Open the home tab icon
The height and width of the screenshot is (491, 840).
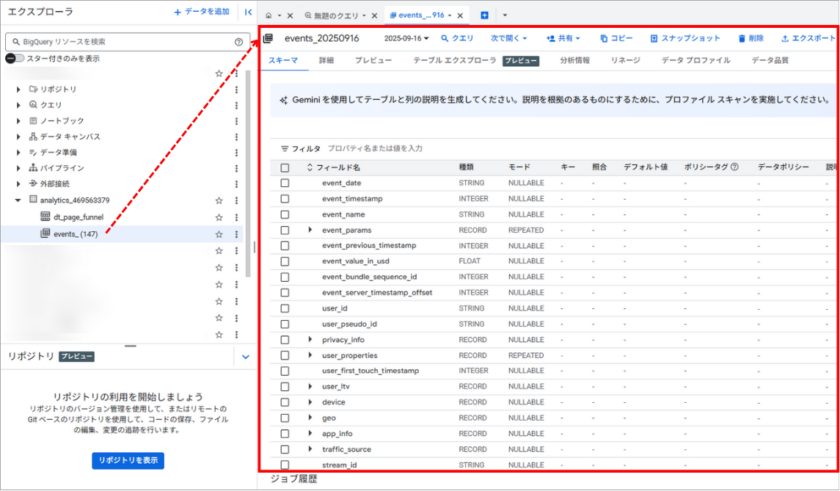point(268,16)
